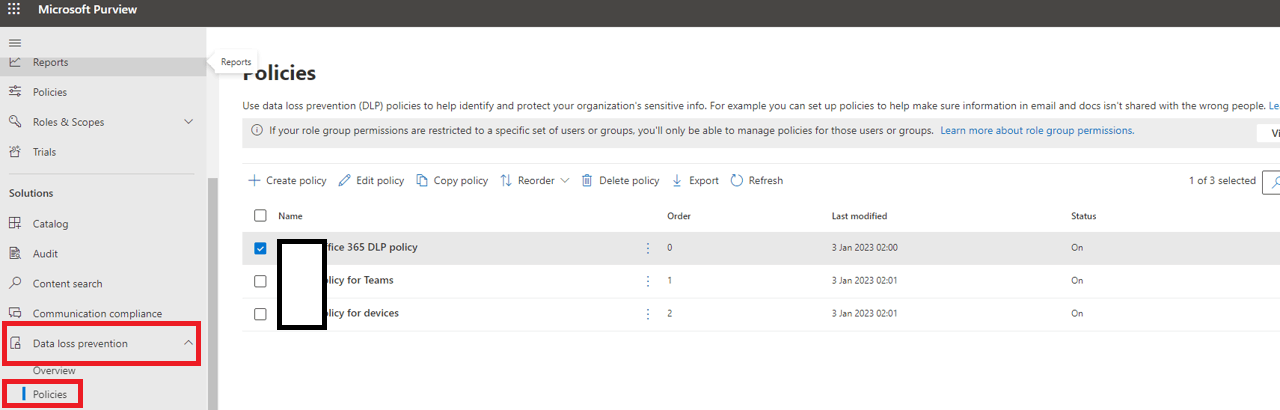Open the Catalog solution

[x=51, y=224]
